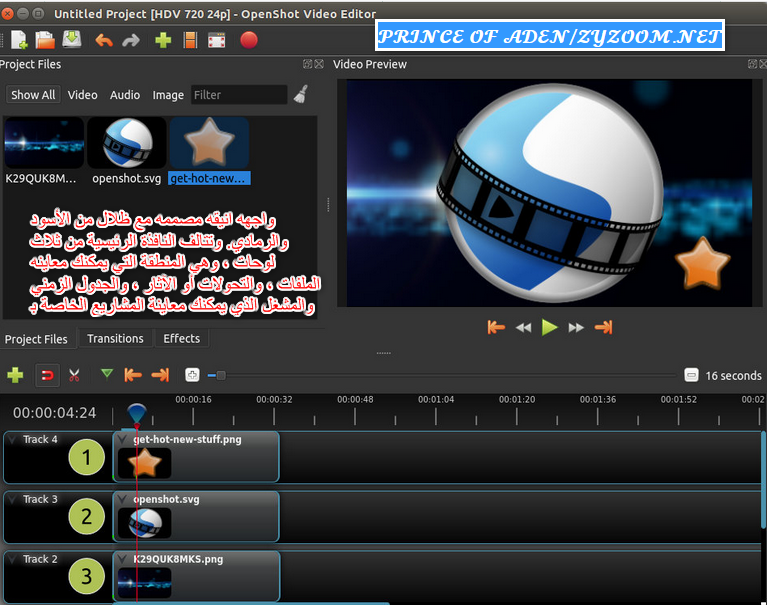Click the New Project icon

pyautogui.click(x=19, y=40)
